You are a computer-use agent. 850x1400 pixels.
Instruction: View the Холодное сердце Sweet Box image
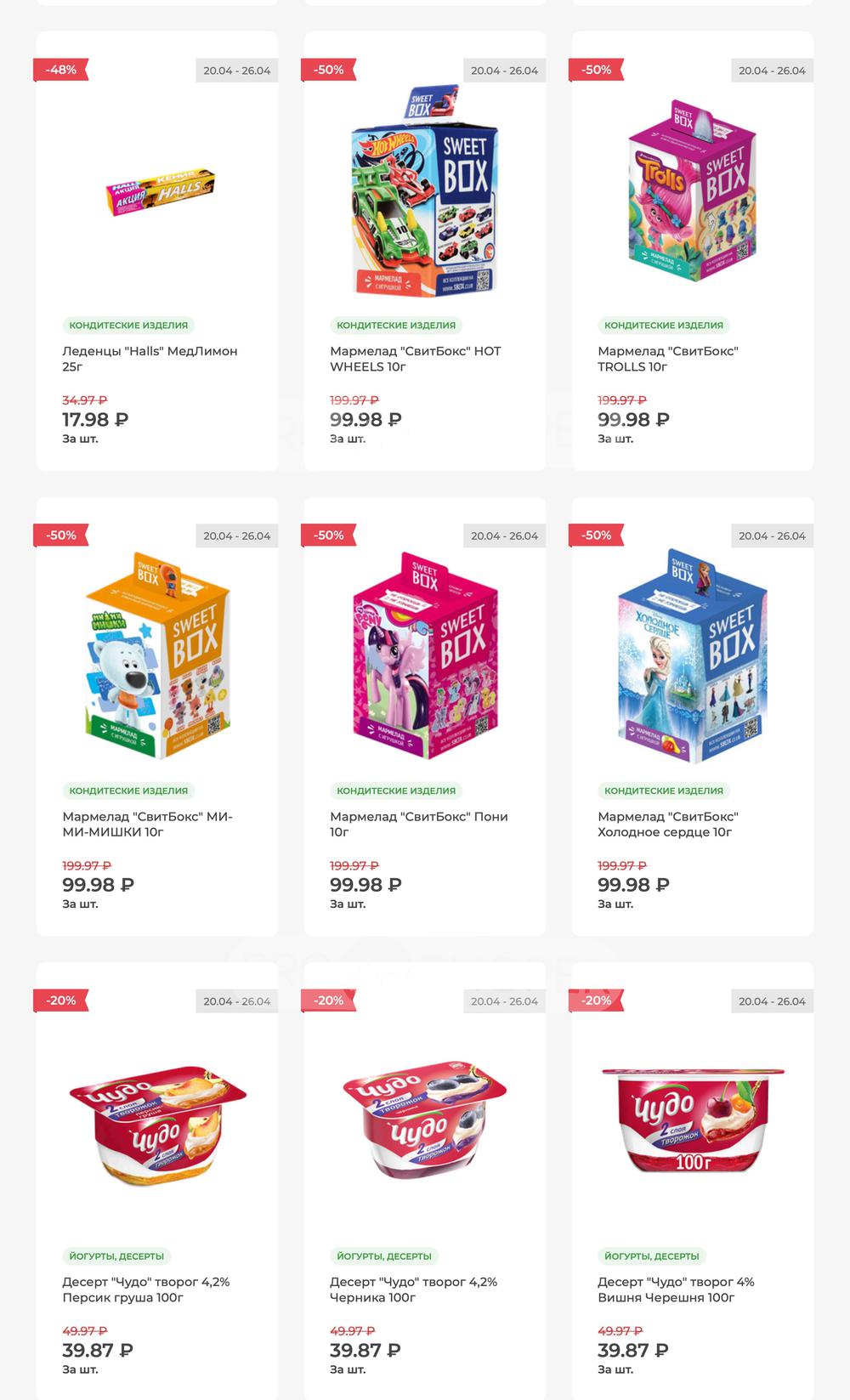[x=692, y=656]
